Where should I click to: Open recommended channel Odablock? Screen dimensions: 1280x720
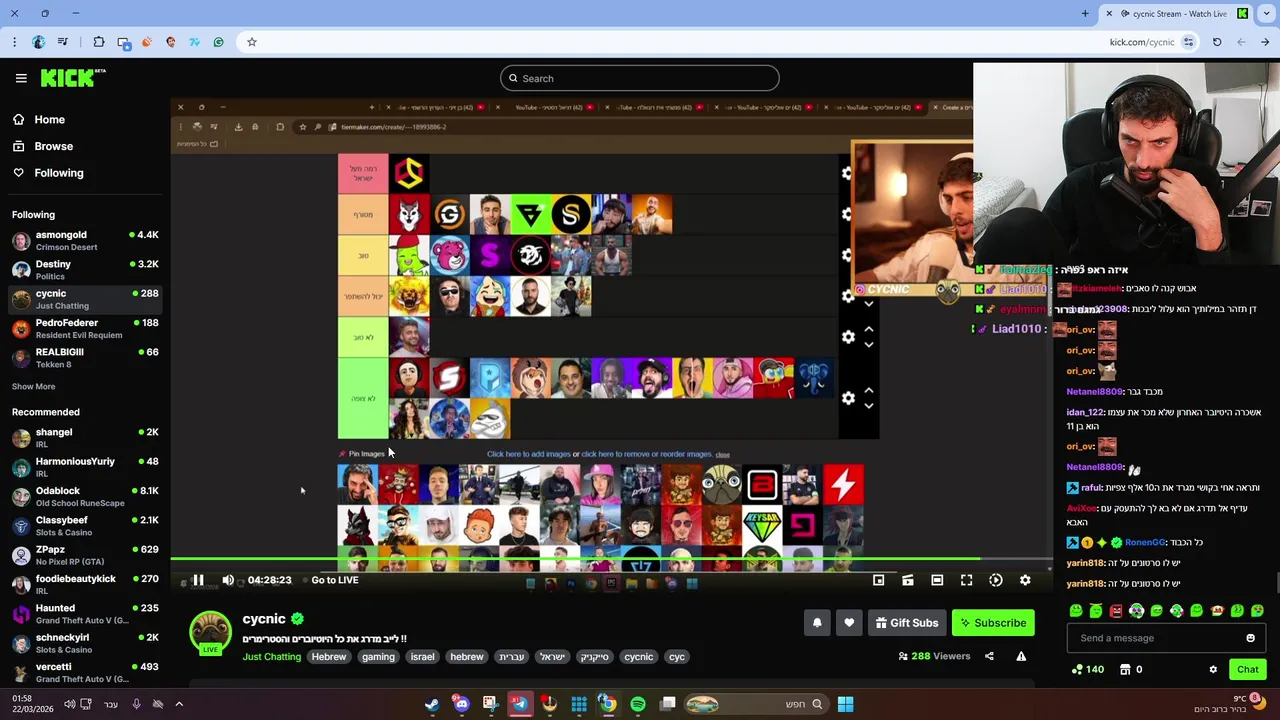click(x=85, y=497)
